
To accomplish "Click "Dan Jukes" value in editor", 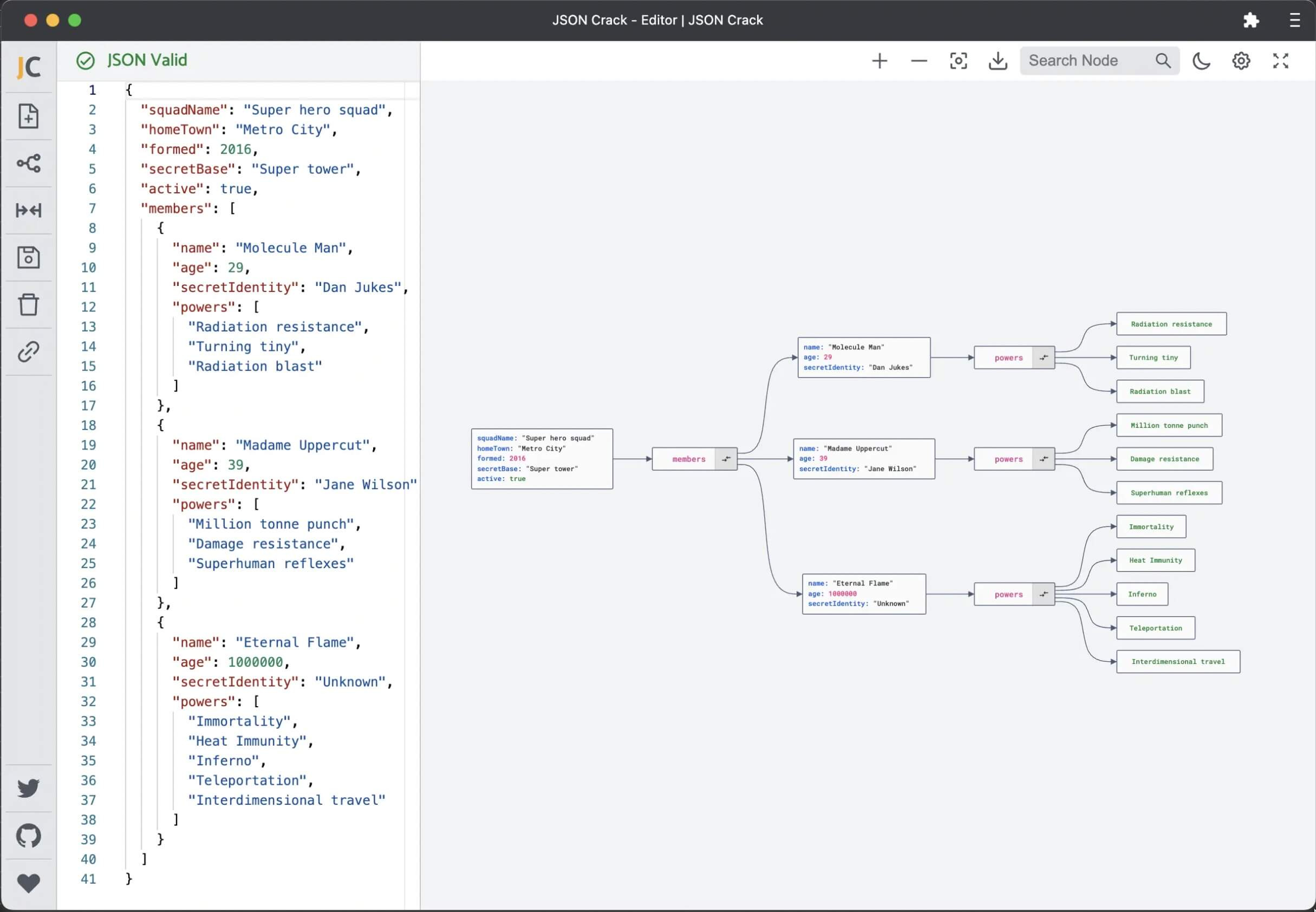I will point(359,288).
